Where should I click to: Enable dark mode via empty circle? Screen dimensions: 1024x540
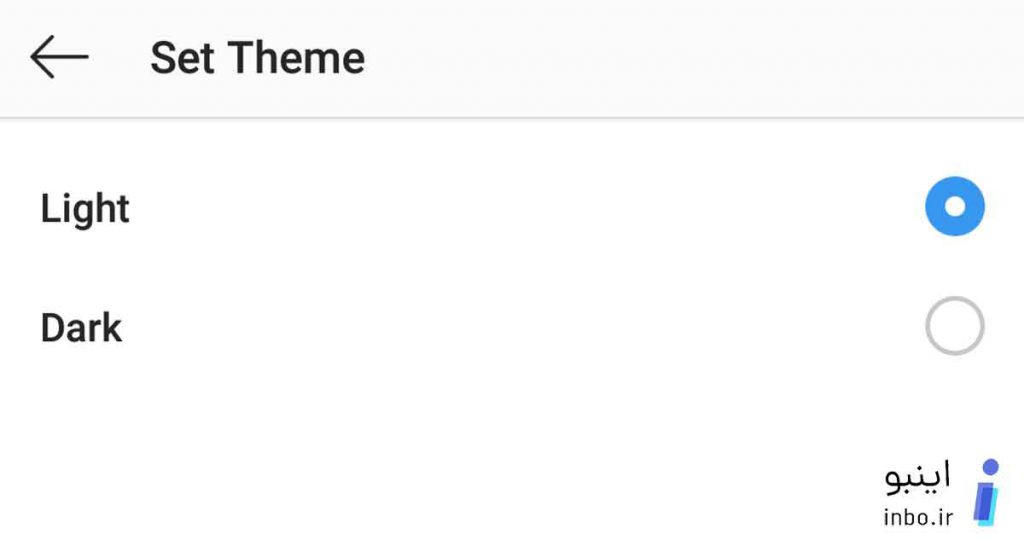point(954,326)
